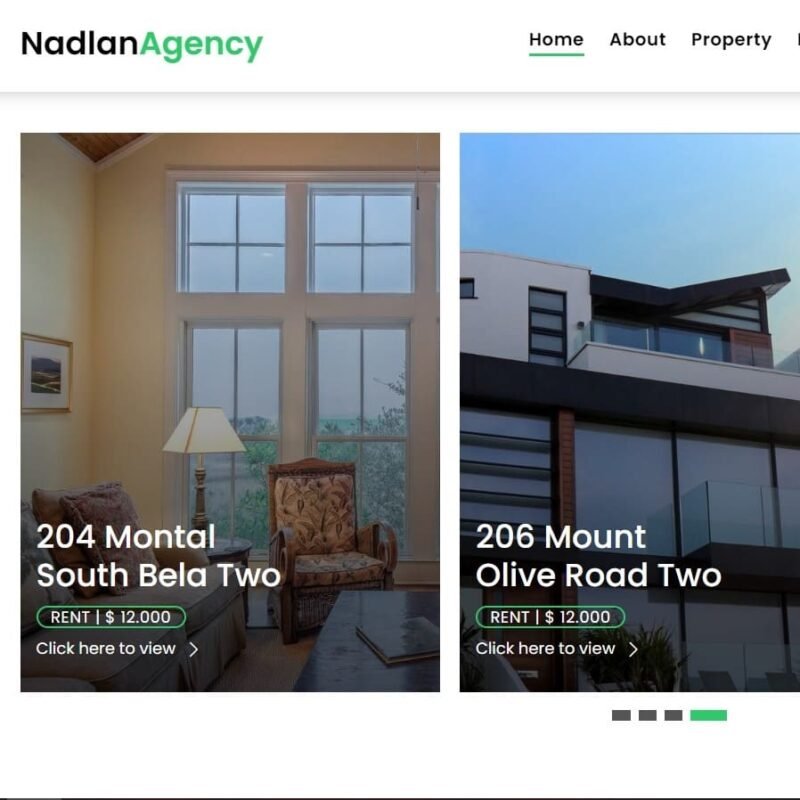Click the RENT $12.000 badge on 204 Montal
The width and height of the screenshot is (800, 800).
click(111, 617)
